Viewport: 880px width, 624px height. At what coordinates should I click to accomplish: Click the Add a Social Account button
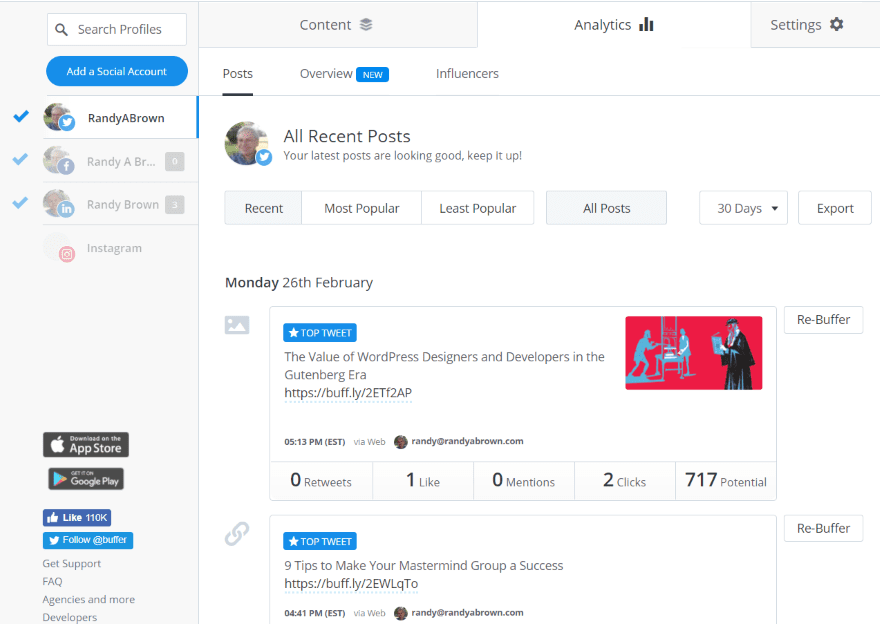point(117,71)
